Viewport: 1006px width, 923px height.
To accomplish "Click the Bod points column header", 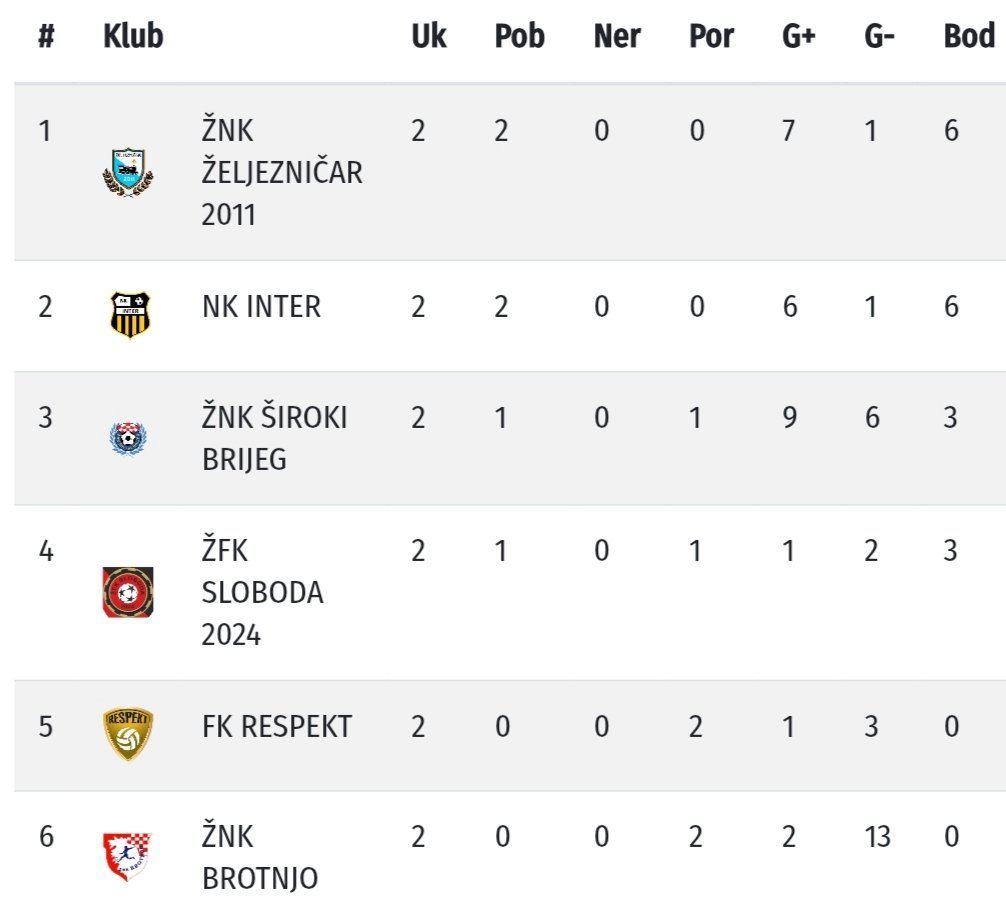I will [969, 37].
